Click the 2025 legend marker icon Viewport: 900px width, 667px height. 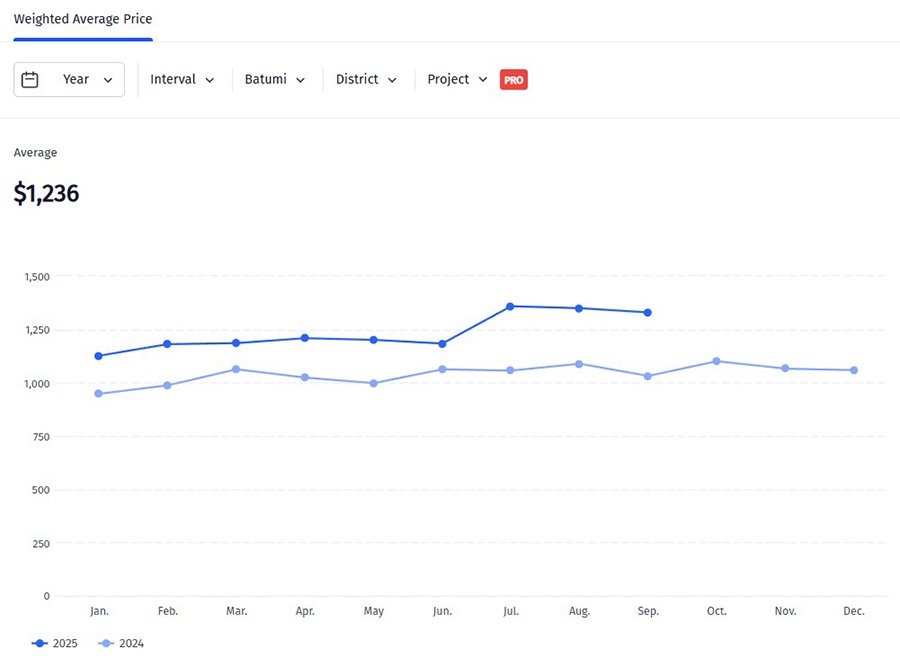(x=40, y=644)
